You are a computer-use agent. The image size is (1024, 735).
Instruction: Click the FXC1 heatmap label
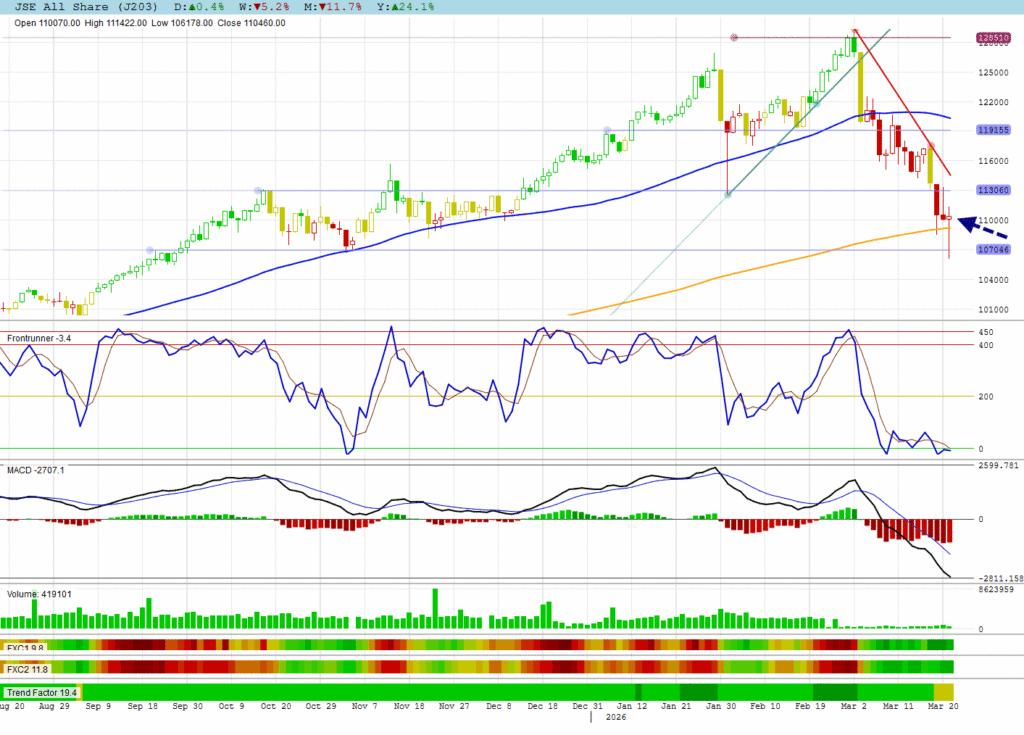[x=26, y=647]
